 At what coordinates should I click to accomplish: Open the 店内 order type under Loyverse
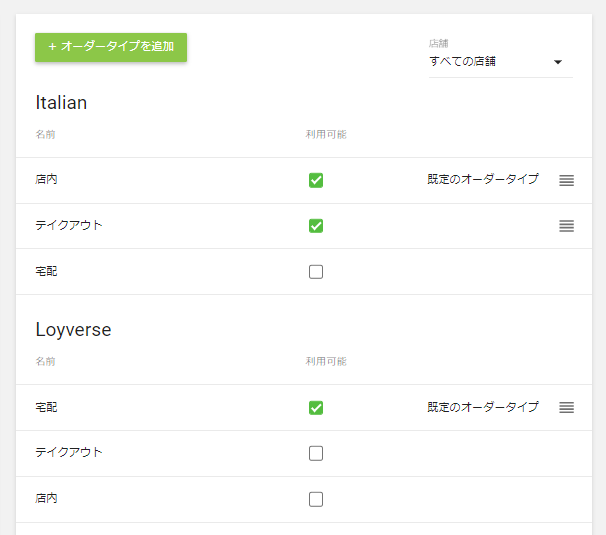pos(47,499)
